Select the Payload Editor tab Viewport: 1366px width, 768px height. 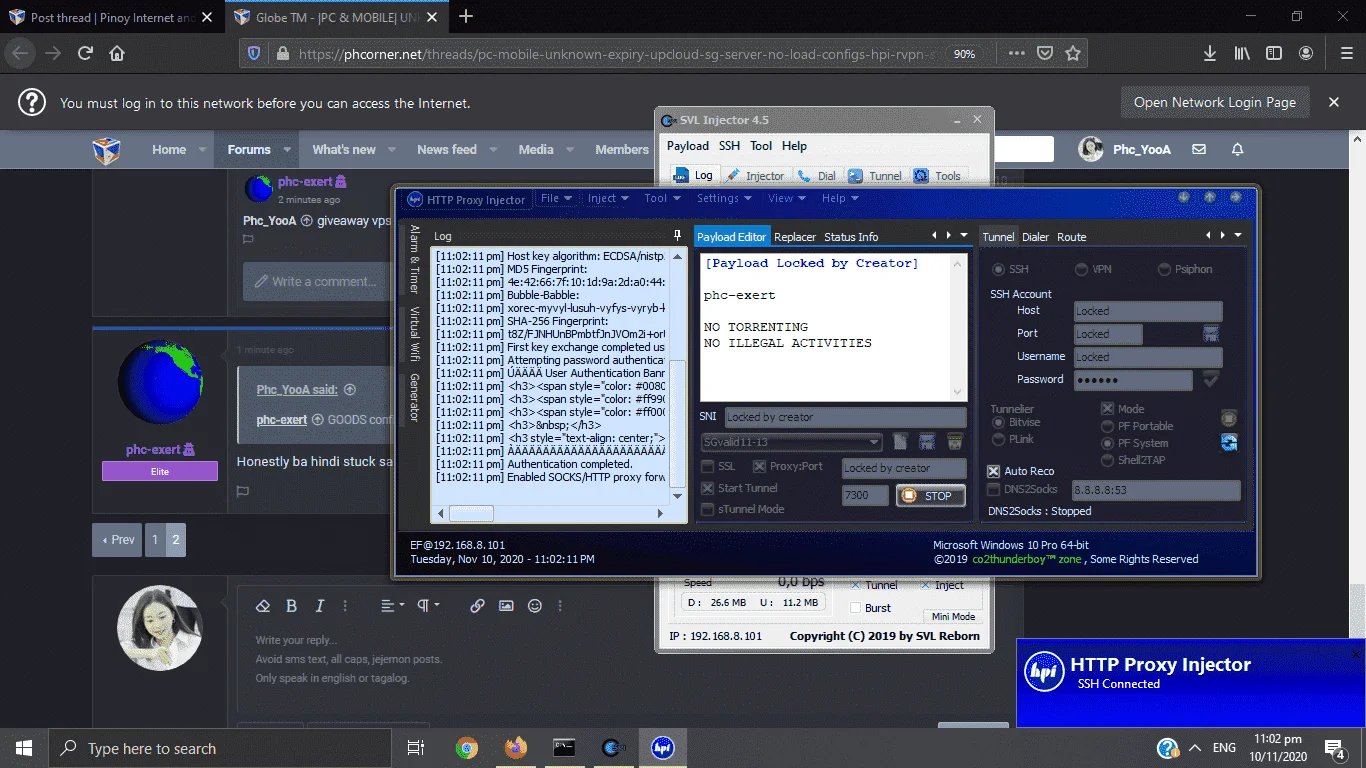click(732, 237)
